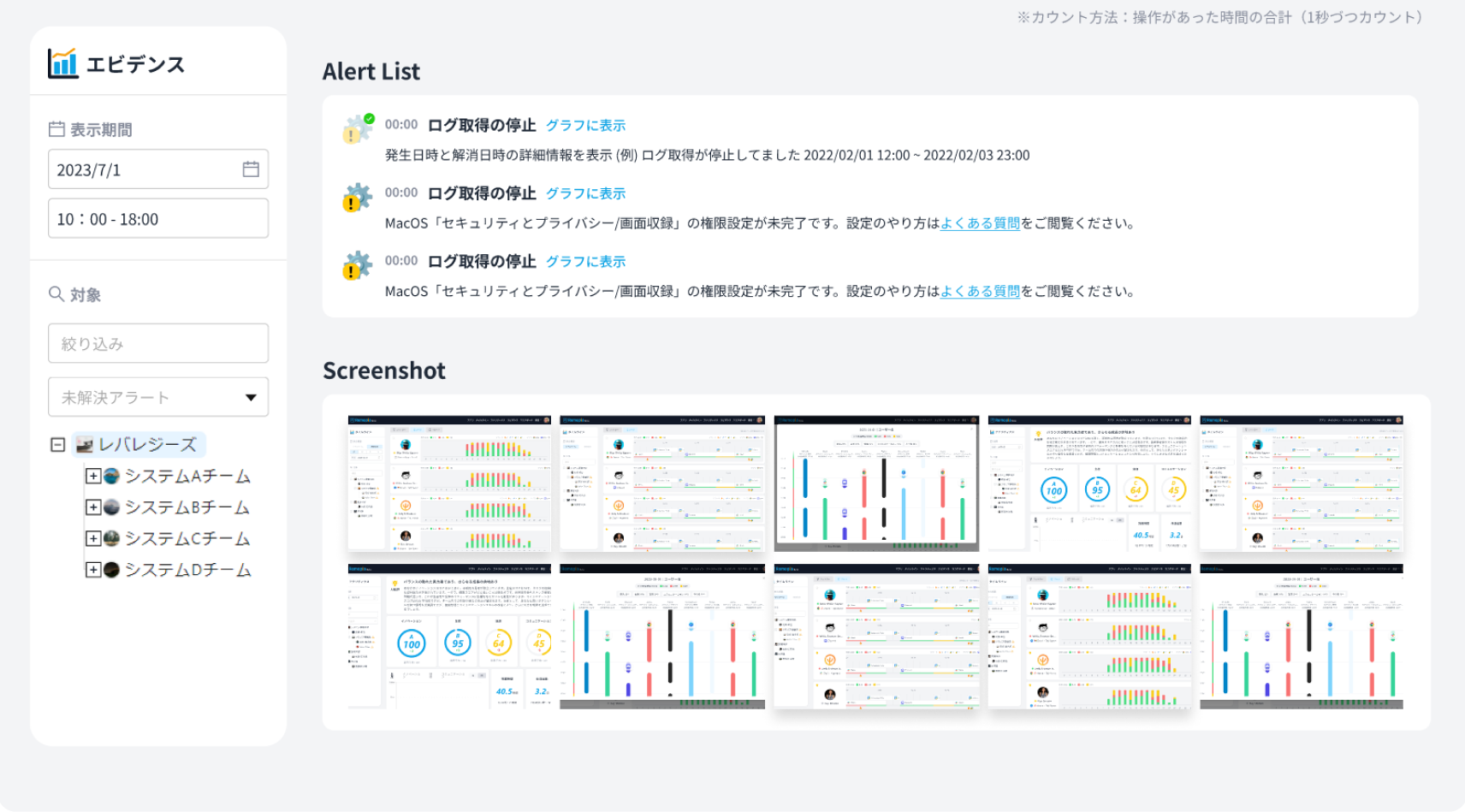Click the second alert warning gear icon
1465x812 pixels.
pyautogui.click(x=358, y=198)
